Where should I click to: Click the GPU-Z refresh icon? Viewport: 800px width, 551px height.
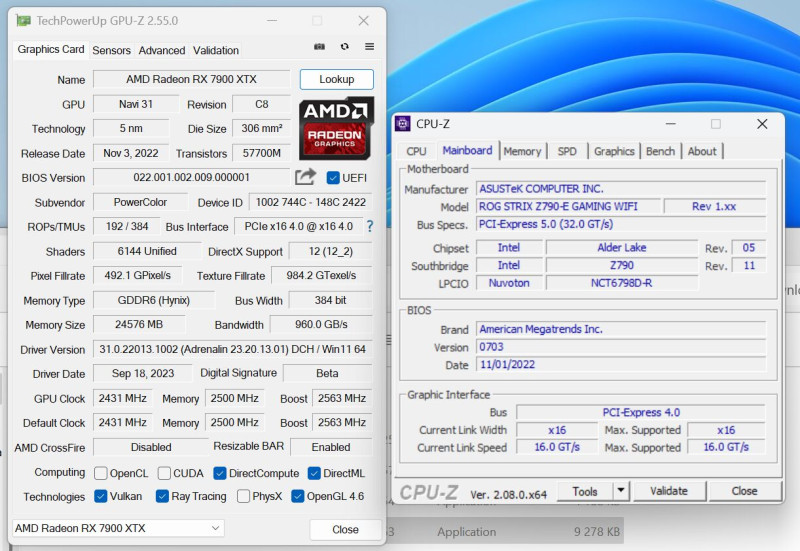(345, 46)
